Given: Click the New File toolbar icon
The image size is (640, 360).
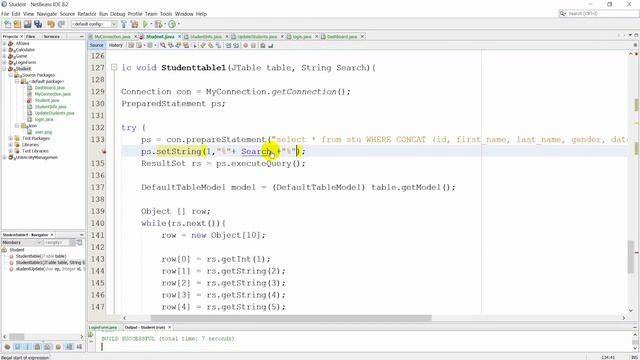Looking at the screenshot, I should 7,24.
